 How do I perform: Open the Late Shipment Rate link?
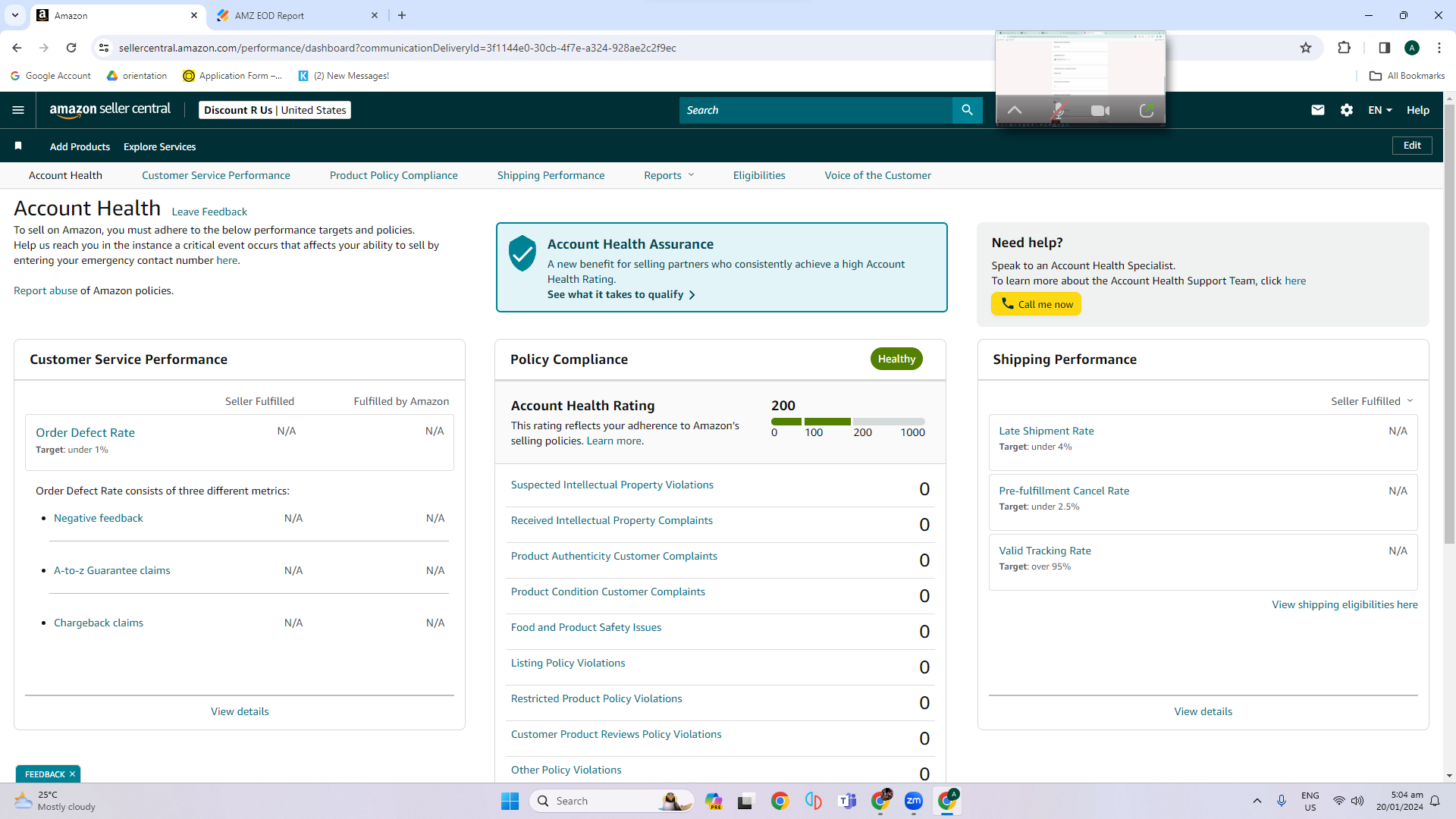click(x=1046, y=431)
